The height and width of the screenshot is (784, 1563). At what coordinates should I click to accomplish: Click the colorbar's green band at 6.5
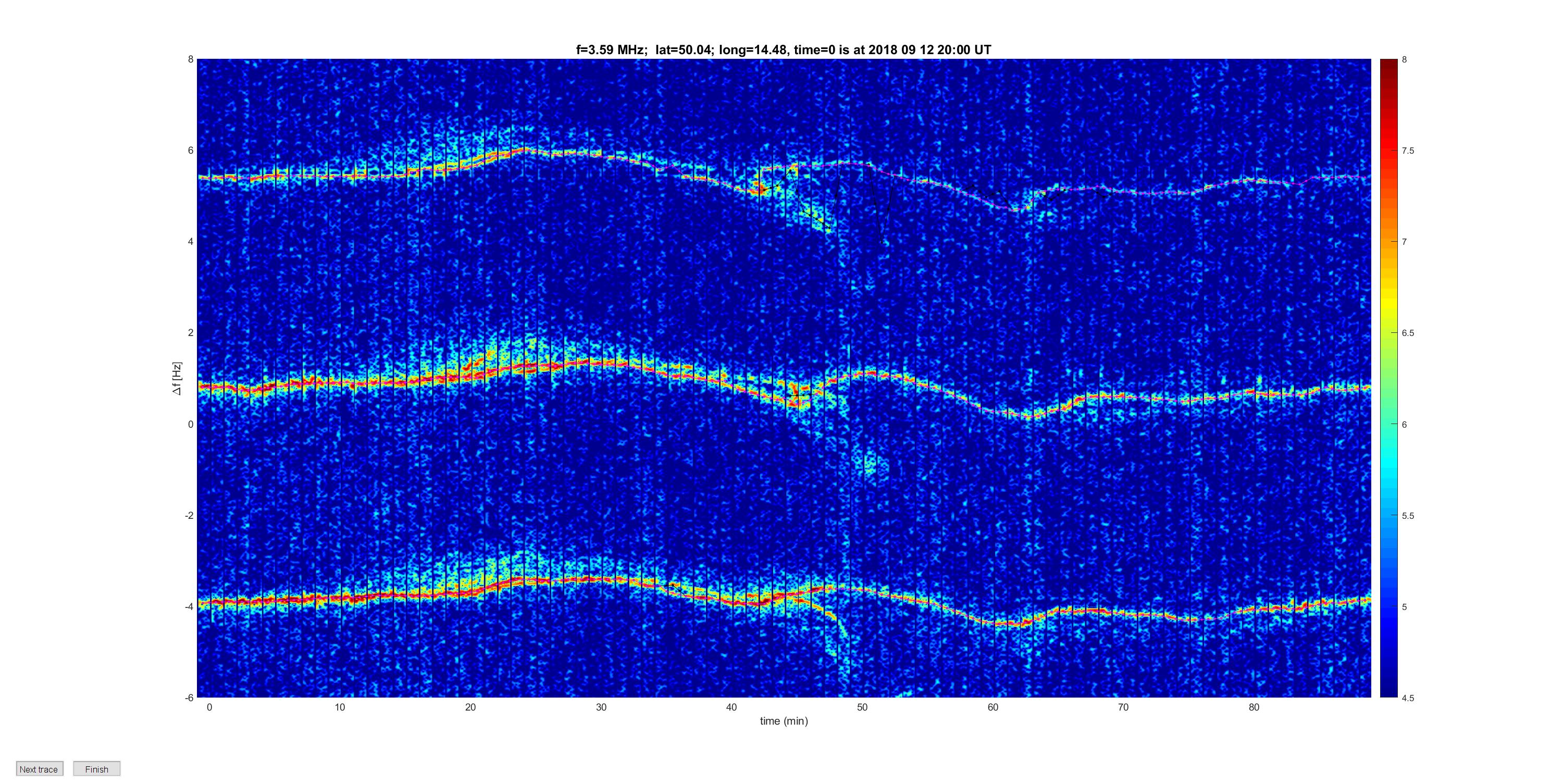pyautogui.click(x=1388, y=332)
